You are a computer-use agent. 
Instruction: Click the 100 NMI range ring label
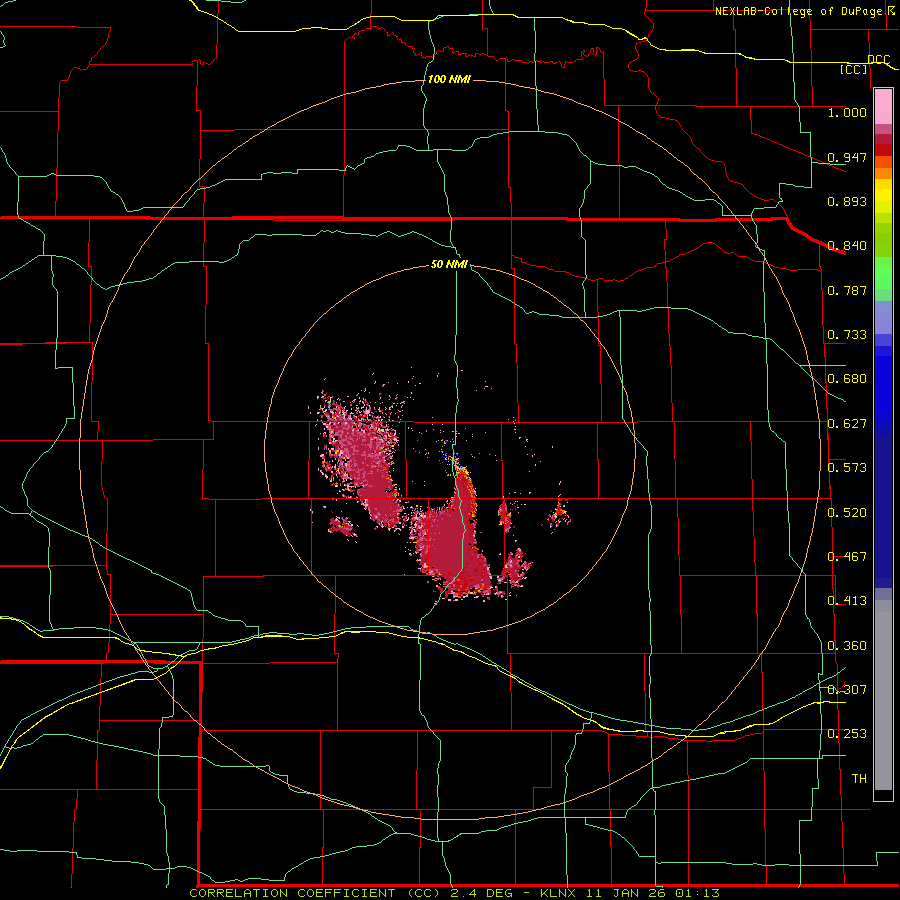pyautogui.click(x=449, y=79)
